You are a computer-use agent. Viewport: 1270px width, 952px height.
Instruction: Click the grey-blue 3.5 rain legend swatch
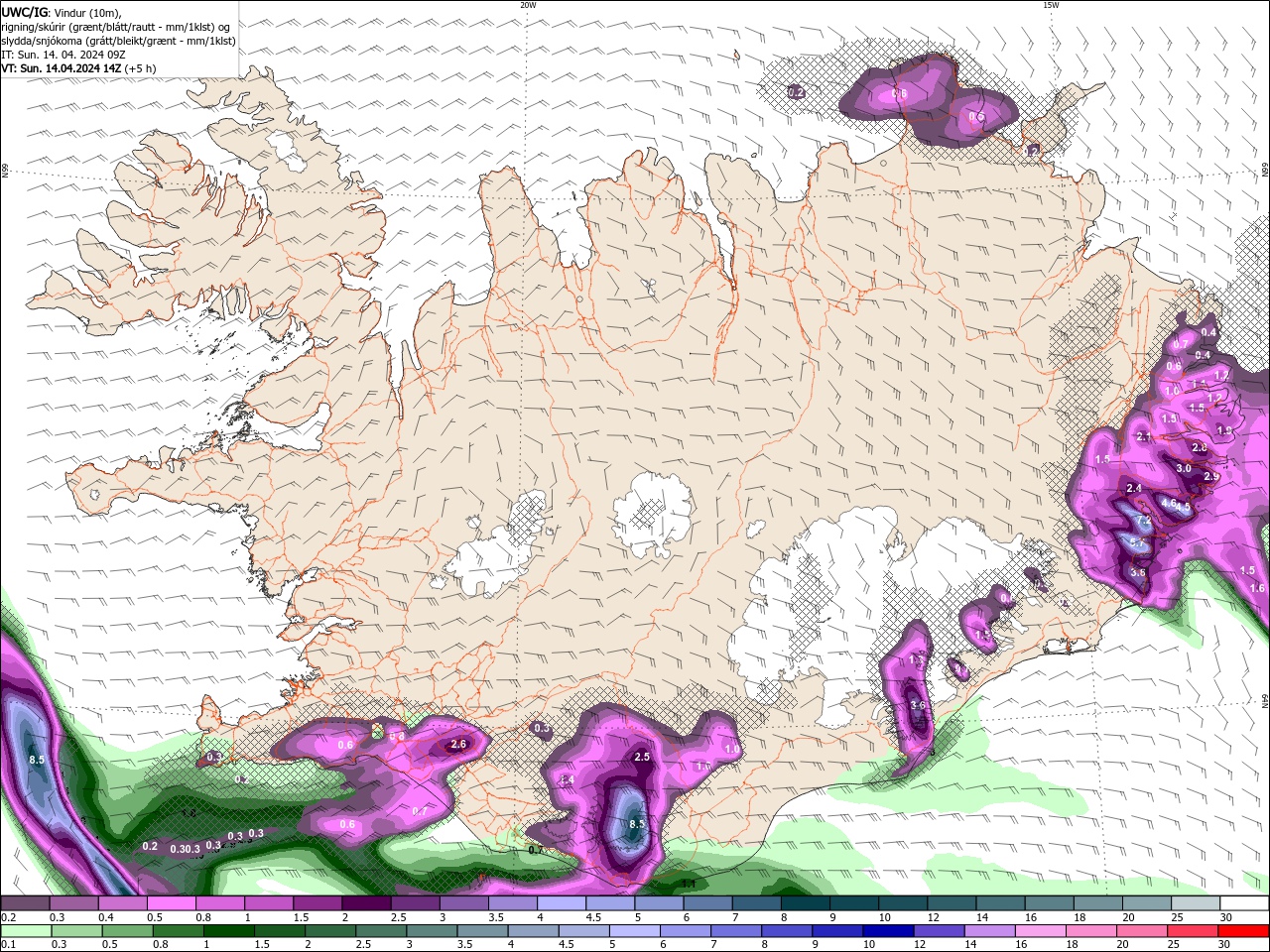[482, 930]
